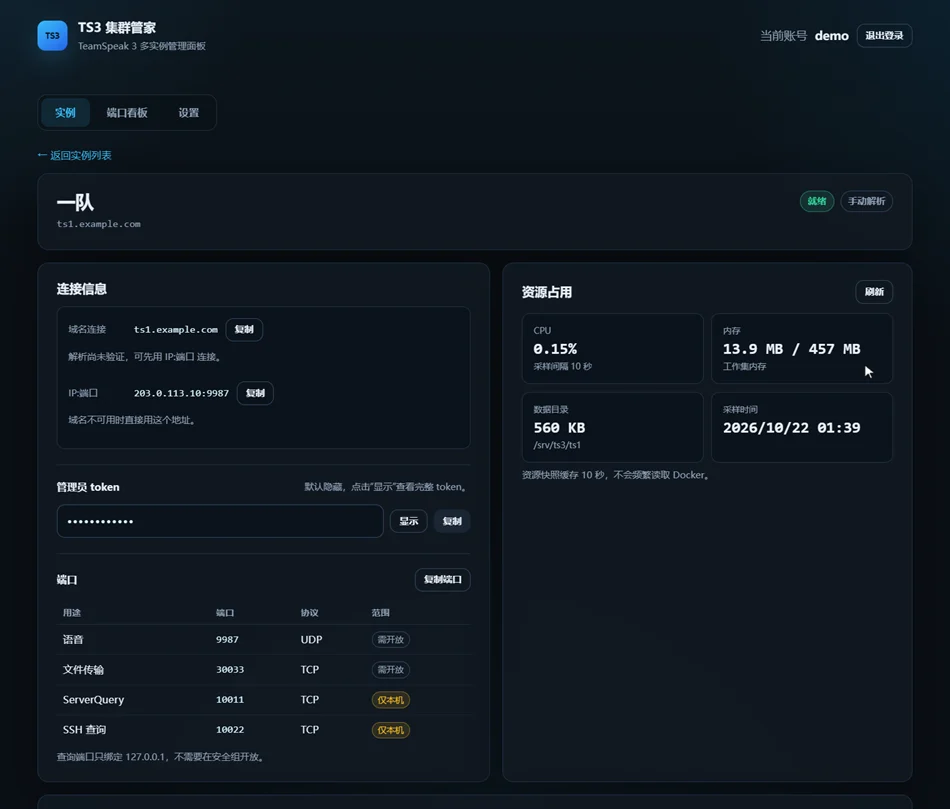Screen dimensions: 950x809
Task: Click 仅本机 badge in SSH 查询 row
Action: pos(391,730)
